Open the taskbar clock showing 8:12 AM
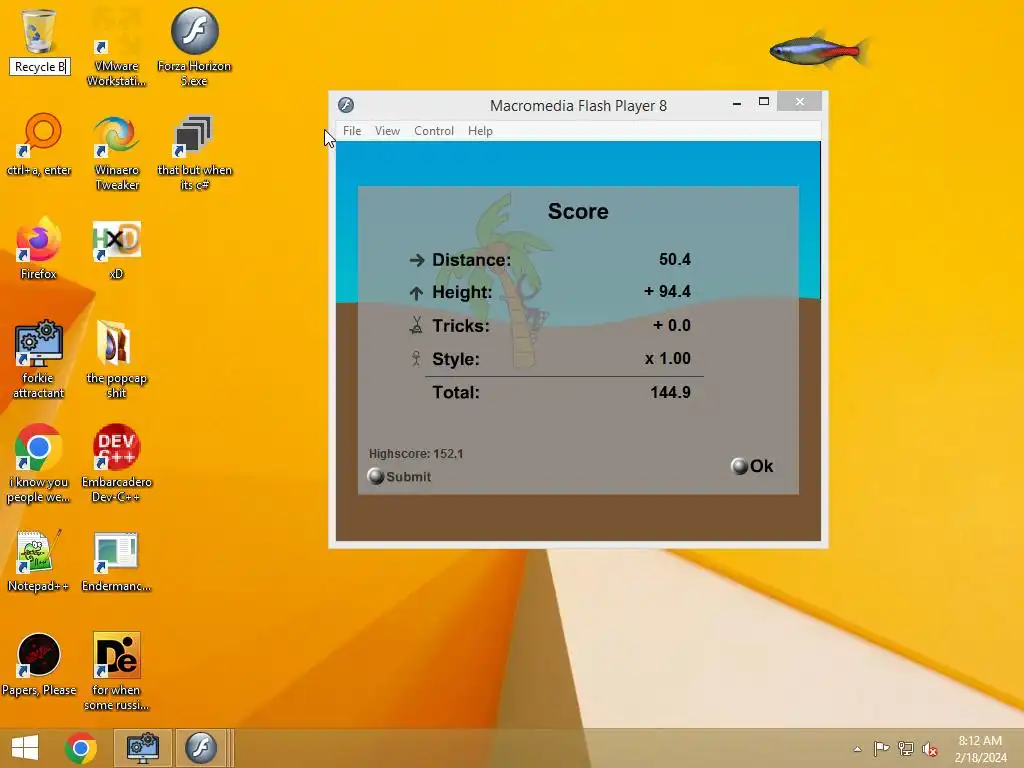 point(980,748)
